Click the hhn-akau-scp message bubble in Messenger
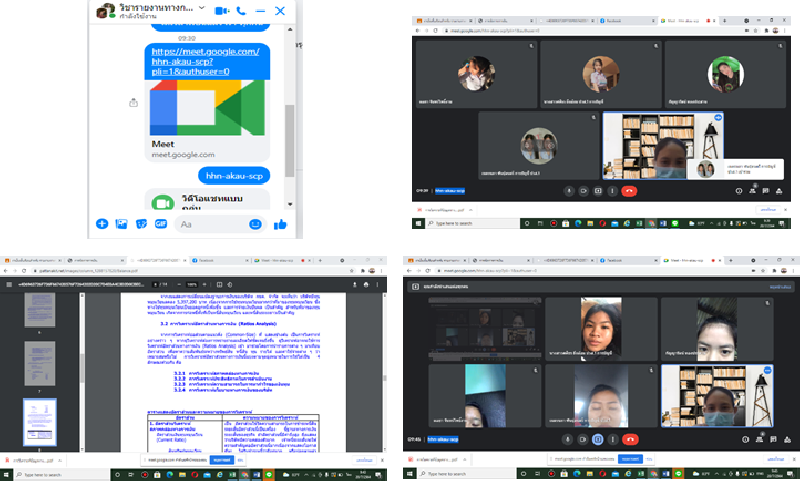Viewport: 800px width, 481px height. point(233,174)
